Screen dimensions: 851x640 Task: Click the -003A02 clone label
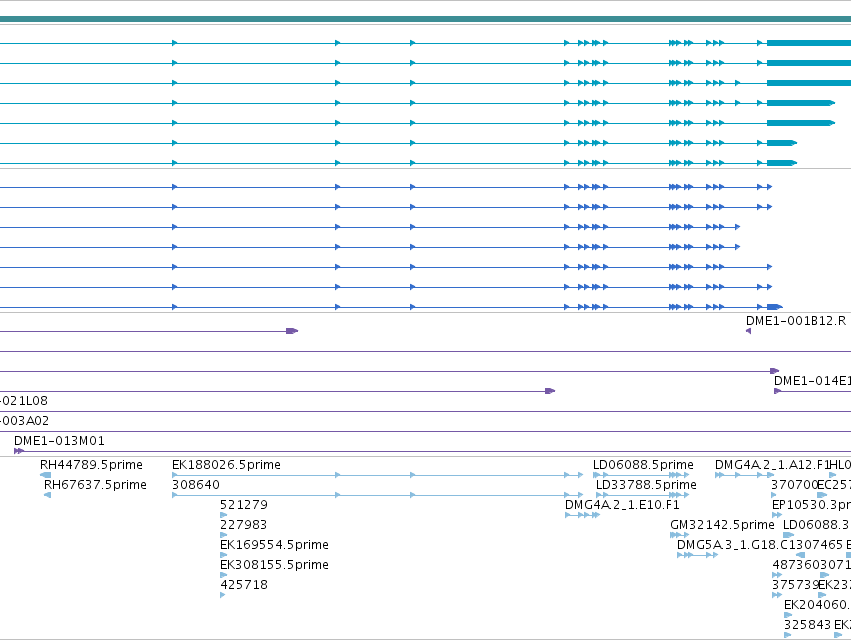coord(24,421)
